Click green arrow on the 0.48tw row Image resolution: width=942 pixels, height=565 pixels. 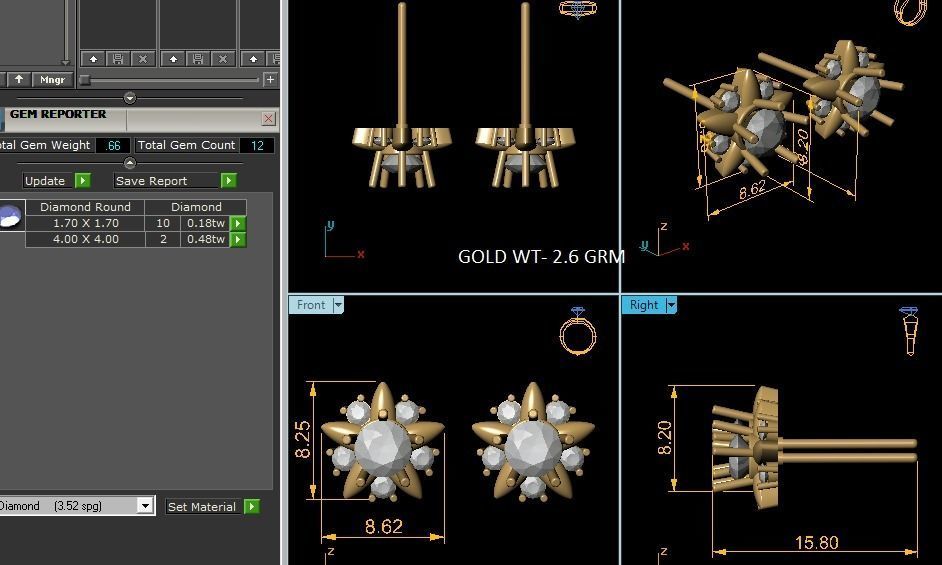(x=238, y=240)
